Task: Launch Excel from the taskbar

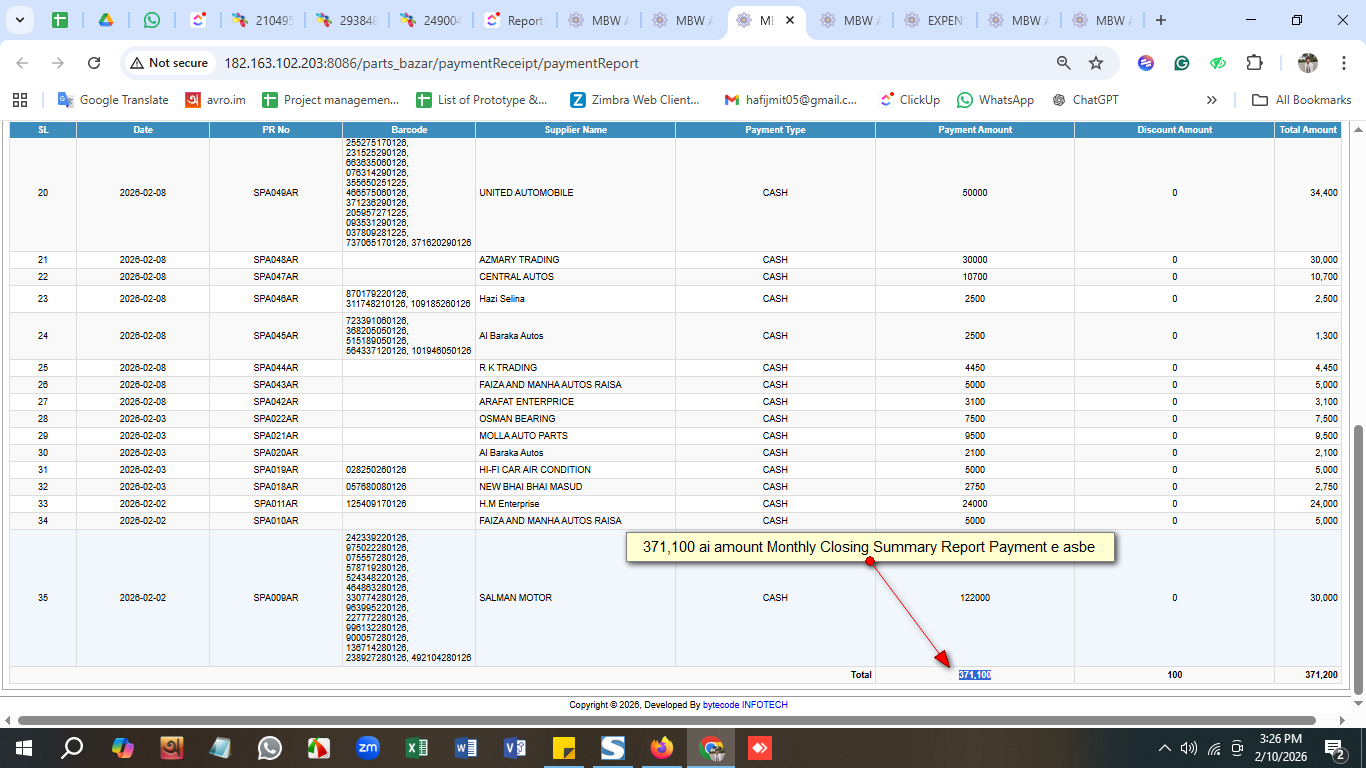Action: click(x=417, y=747)
